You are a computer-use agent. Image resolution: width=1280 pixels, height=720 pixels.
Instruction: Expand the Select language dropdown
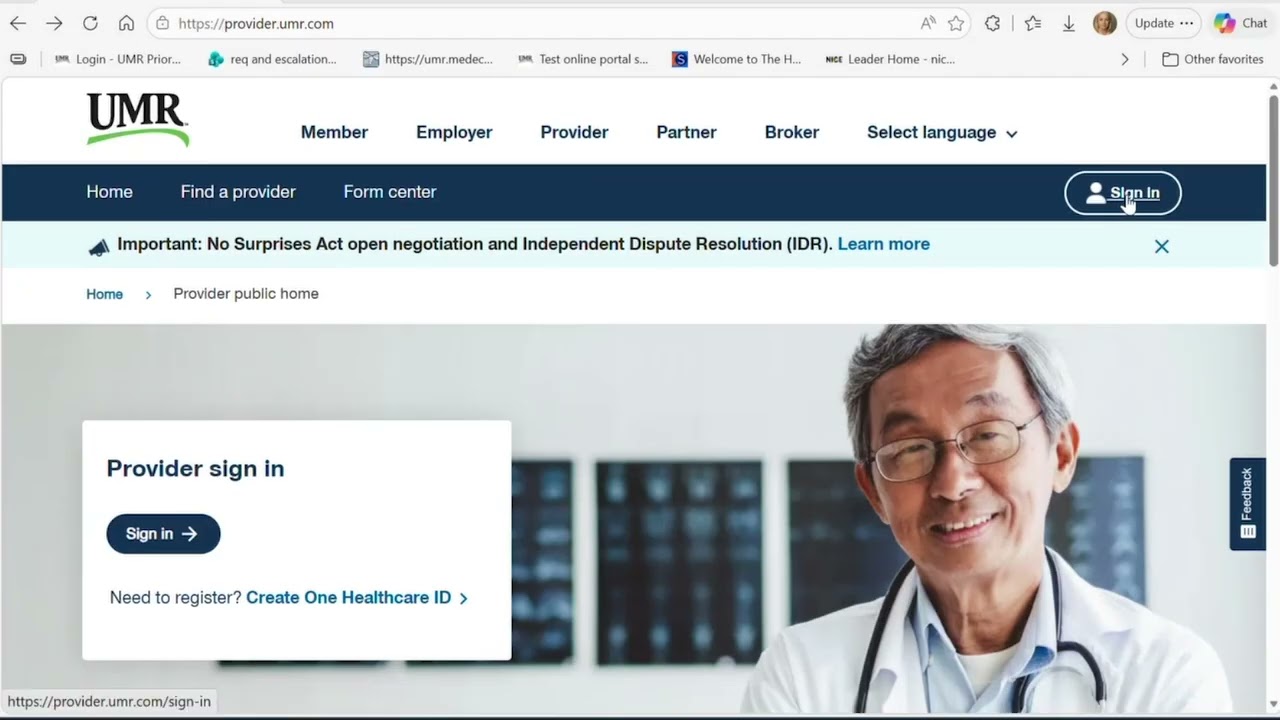pyautogui.click(x=942, y=132)
